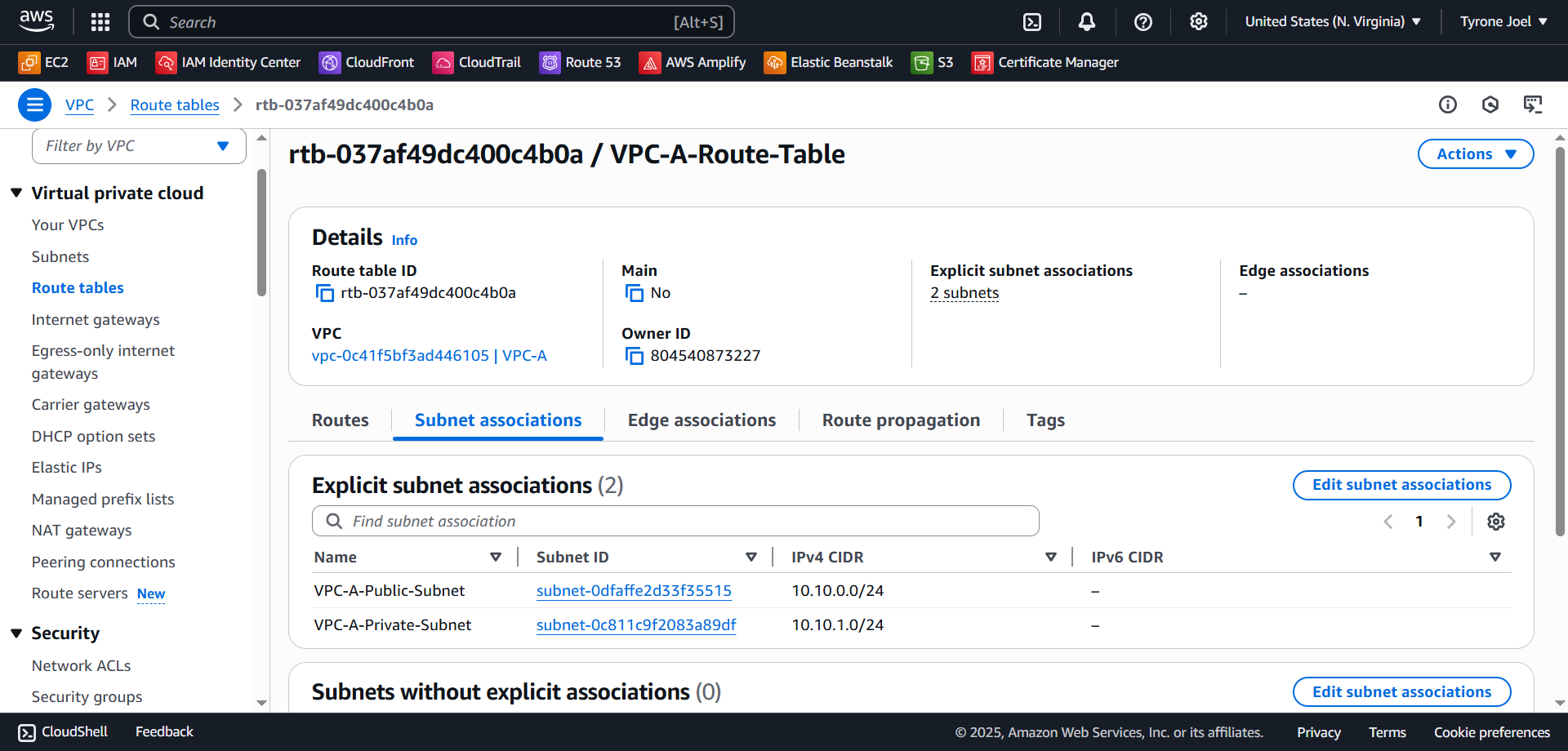Switch to the Routes tab
The width and height of the screenshot is (1568, 751).
point(340,420)
